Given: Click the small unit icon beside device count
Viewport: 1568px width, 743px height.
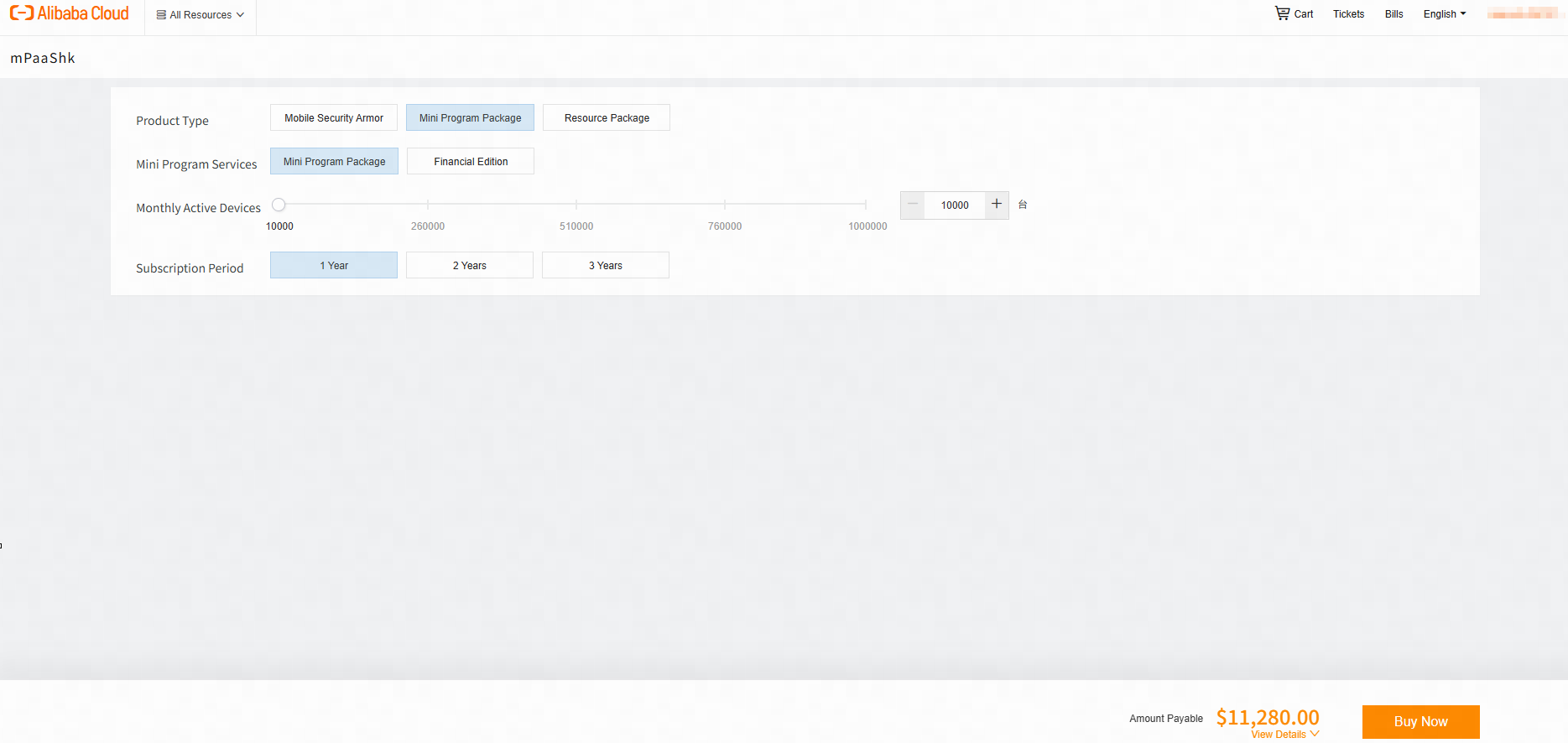Looking at the screenshot, I should (x=1023, y=205).
